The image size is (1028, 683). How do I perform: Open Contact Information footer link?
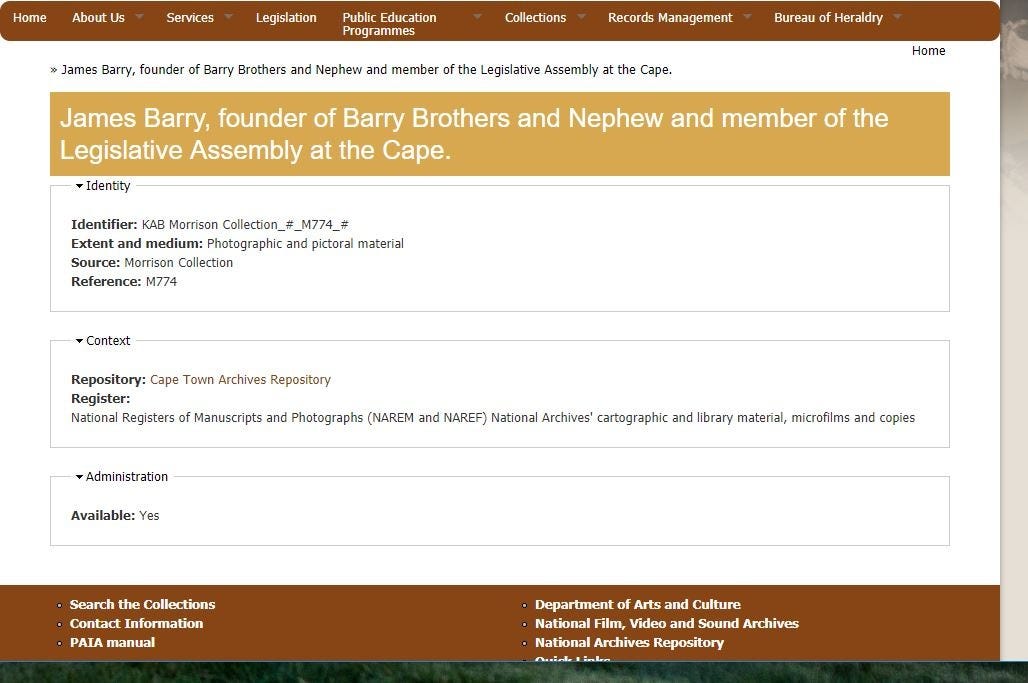point(136,623)
